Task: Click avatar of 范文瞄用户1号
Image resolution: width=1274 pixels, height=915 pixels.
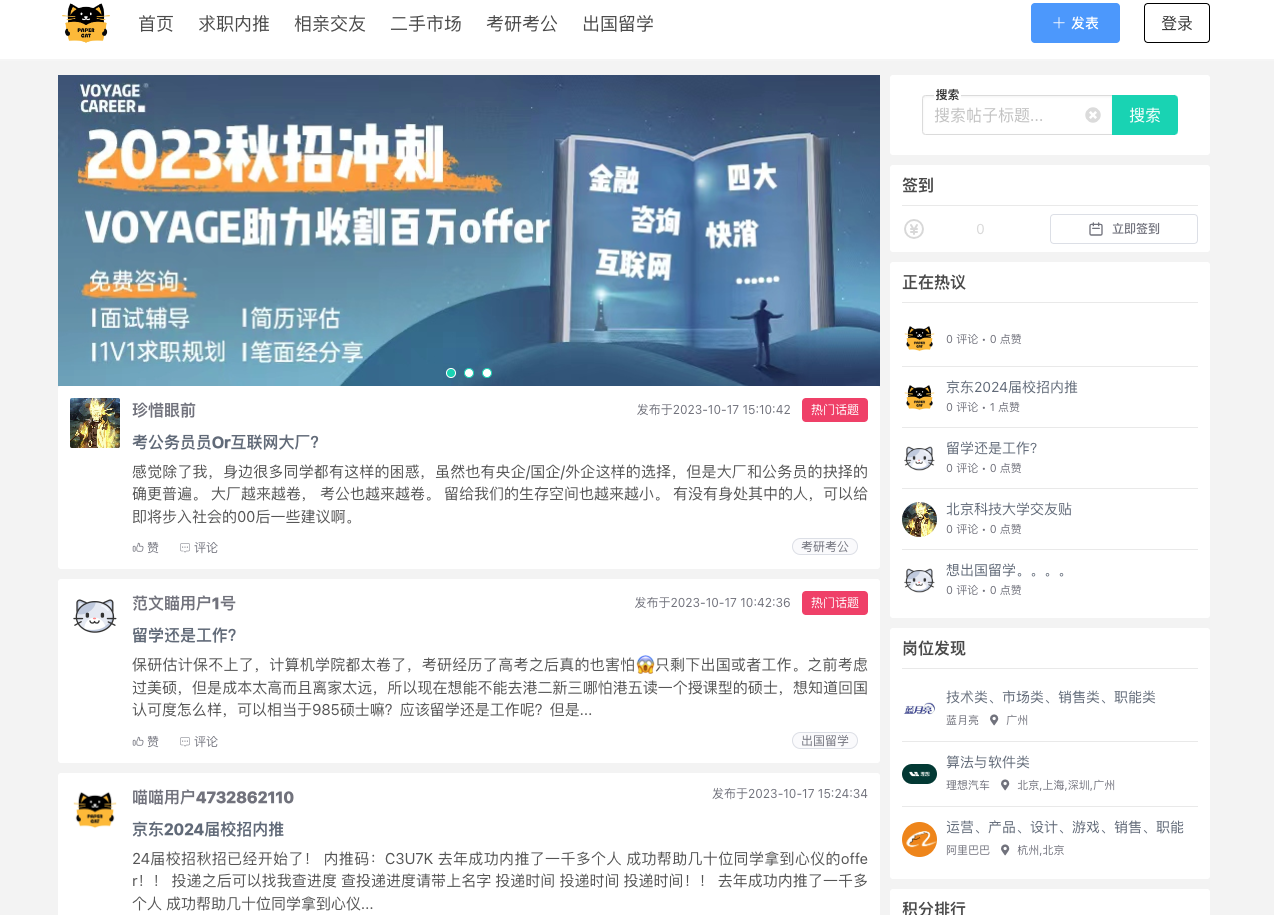Action: point(95,615)
